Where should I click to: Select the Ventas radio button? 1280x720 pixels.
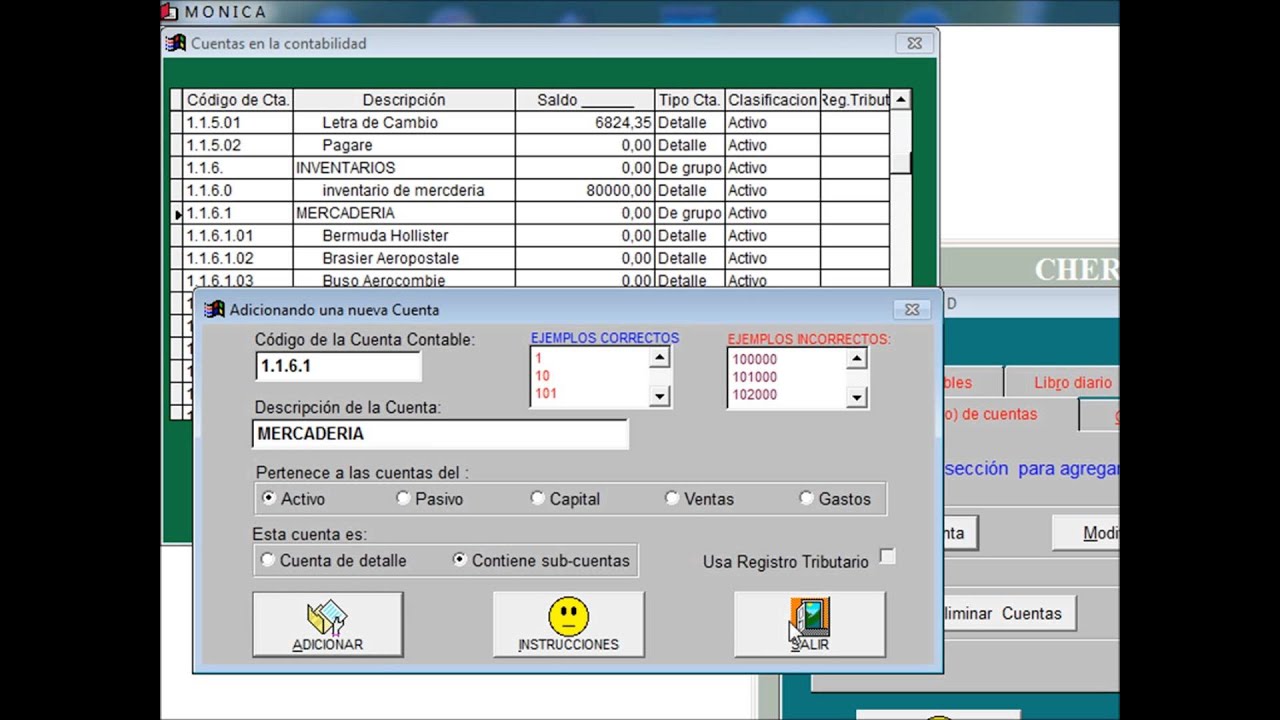[x=672, y=498]
